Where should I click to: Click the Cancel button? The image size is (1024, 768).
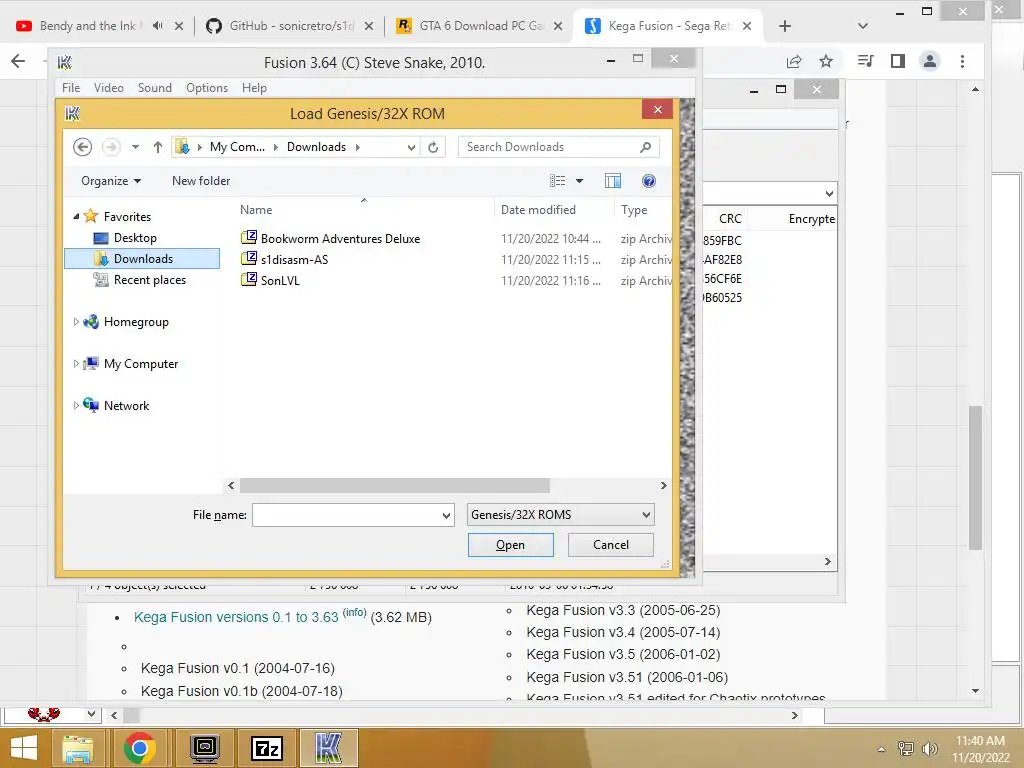(x=611, y=545)
